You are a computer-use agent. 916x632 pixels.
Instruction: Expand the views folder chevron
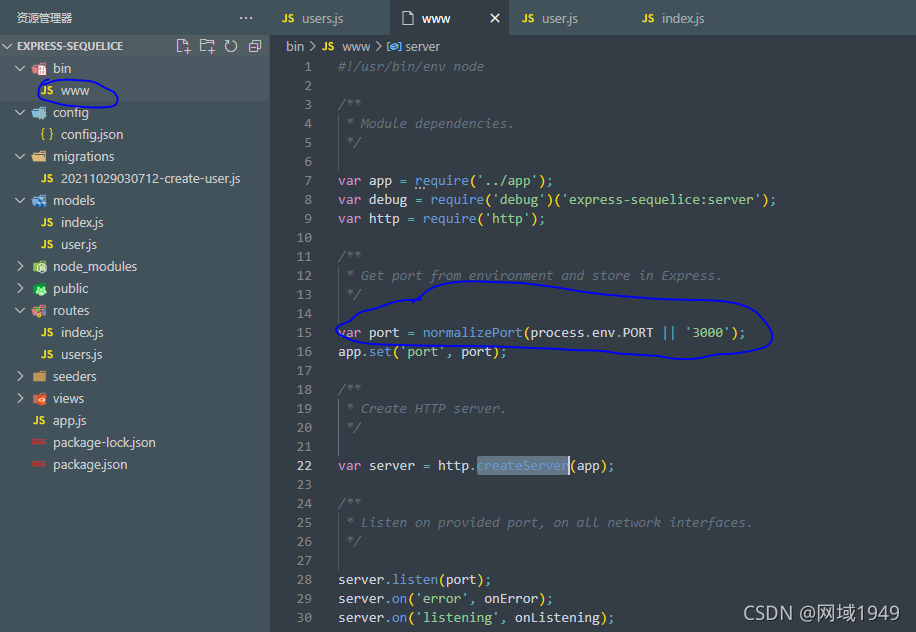pos(20,398)
